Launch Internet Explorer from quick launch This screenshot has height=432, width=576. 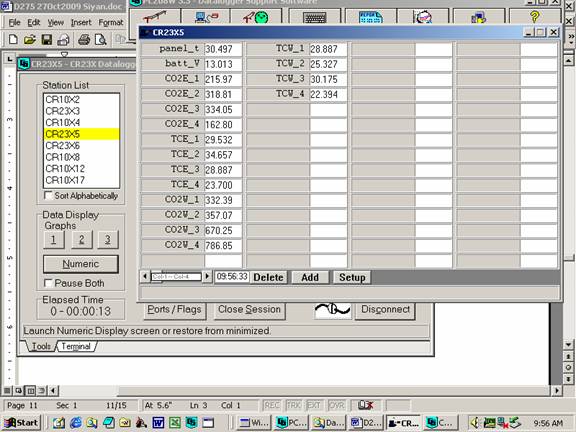point(76,423)
